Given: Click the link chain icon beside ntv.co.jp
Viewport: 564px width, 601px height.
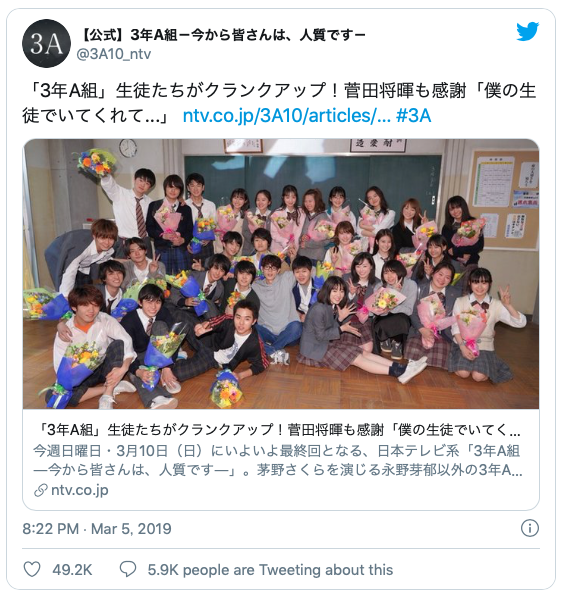Looking at the screenshot, I should [x=41, y=490].
